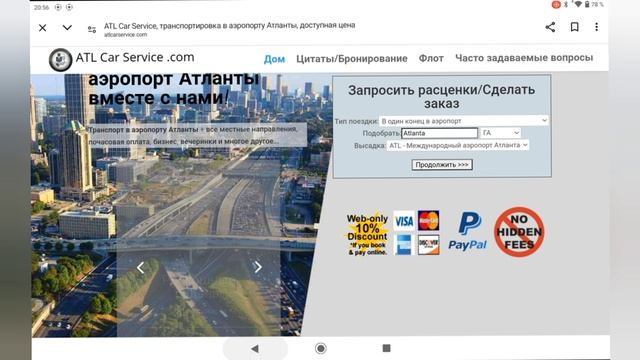
Task: Click the аэропорт Атланты вместе с нами headline
Action: (174, 89)
